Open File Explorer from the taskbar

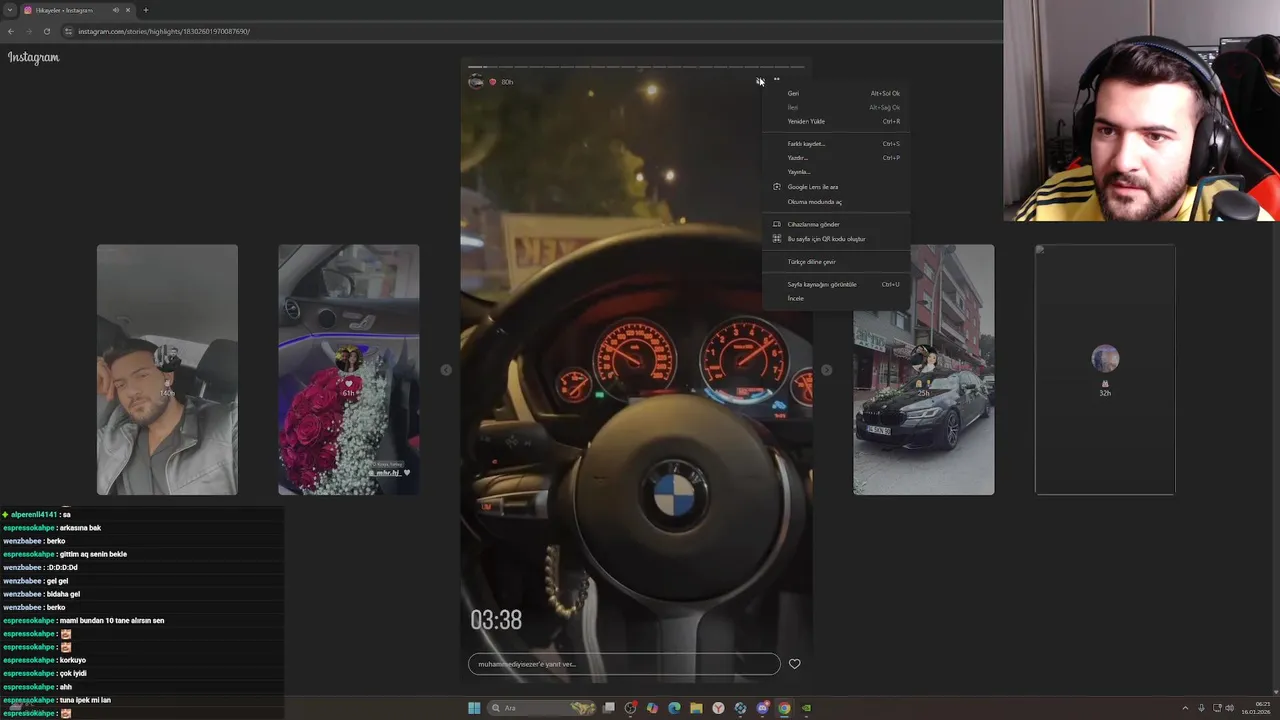point(696,708)
